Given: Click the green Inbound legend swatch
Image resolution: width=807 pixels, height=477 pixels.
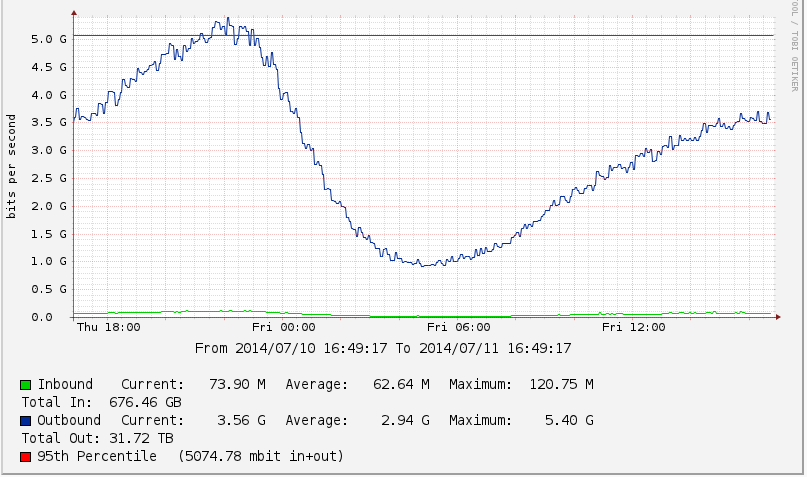Looking at the screenshot, I should (x=25, y=385).
